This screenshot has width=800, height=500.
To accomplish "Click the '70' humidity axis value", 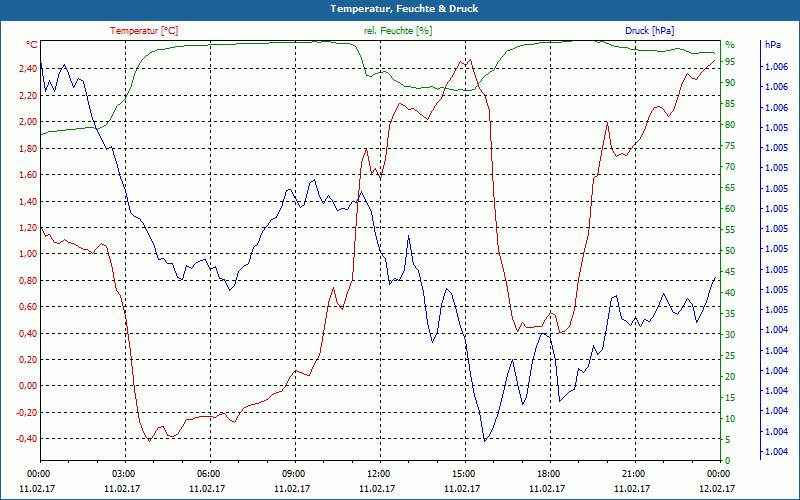I will [x=730, y=167].
